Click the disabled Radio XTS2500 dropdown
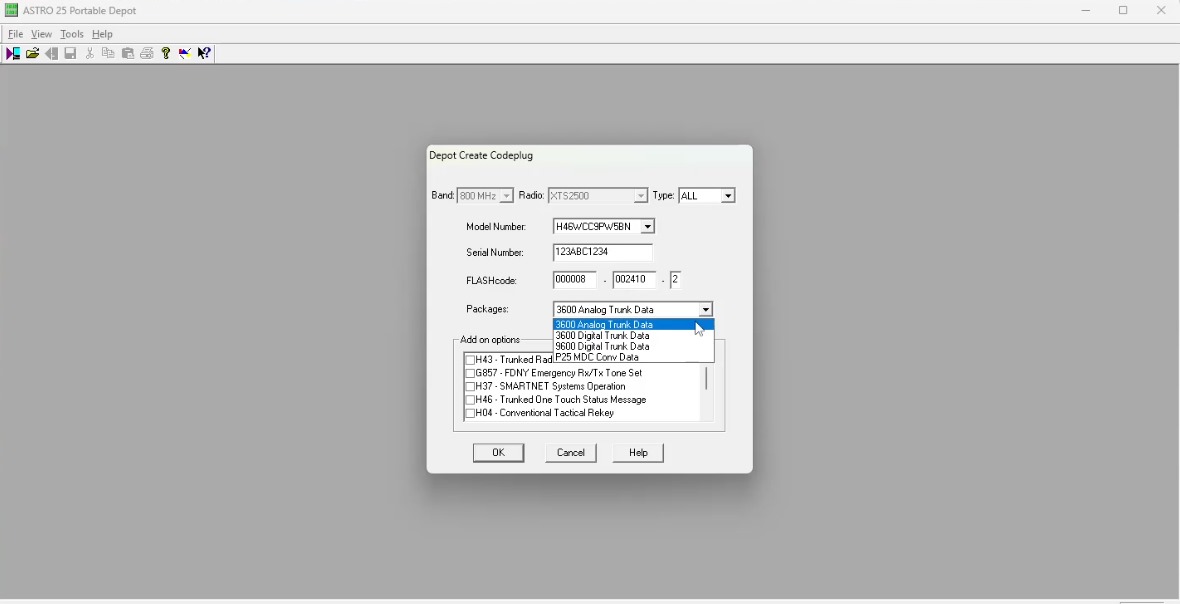The width and height of the screenshot is (1180, 604). click(x=598, y=196)
